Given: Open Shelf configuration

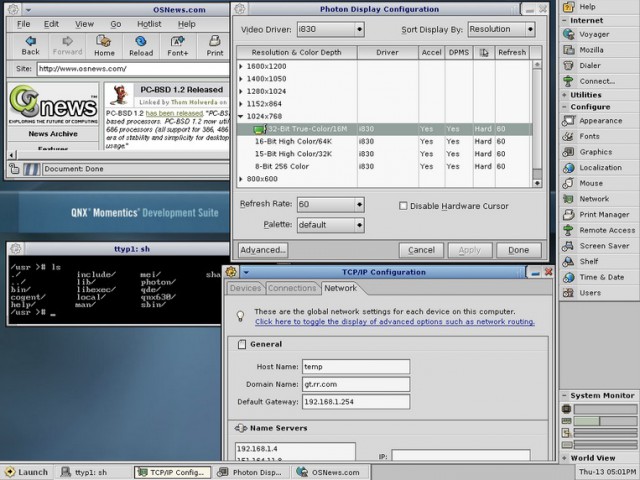Looking at the screenshot, I should click(x=589, y=262).
